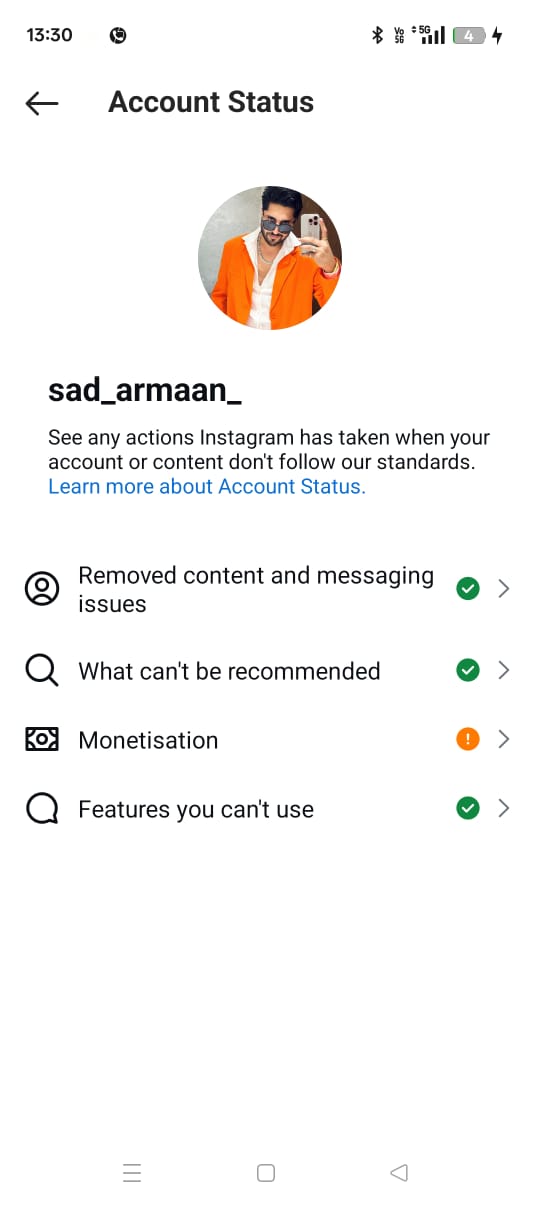Expand the Features you can't use chevron
This screenshot has width=540, height=1206.
(x=504, y=808)
